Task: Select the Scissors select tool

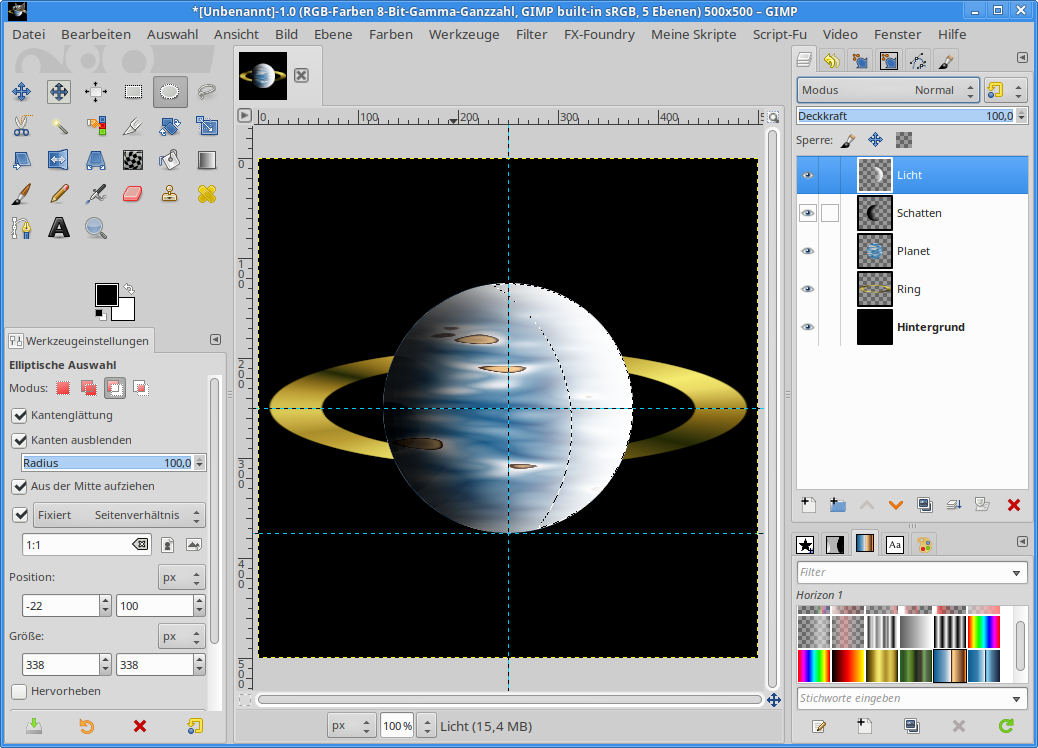Action: coord(21,126)
